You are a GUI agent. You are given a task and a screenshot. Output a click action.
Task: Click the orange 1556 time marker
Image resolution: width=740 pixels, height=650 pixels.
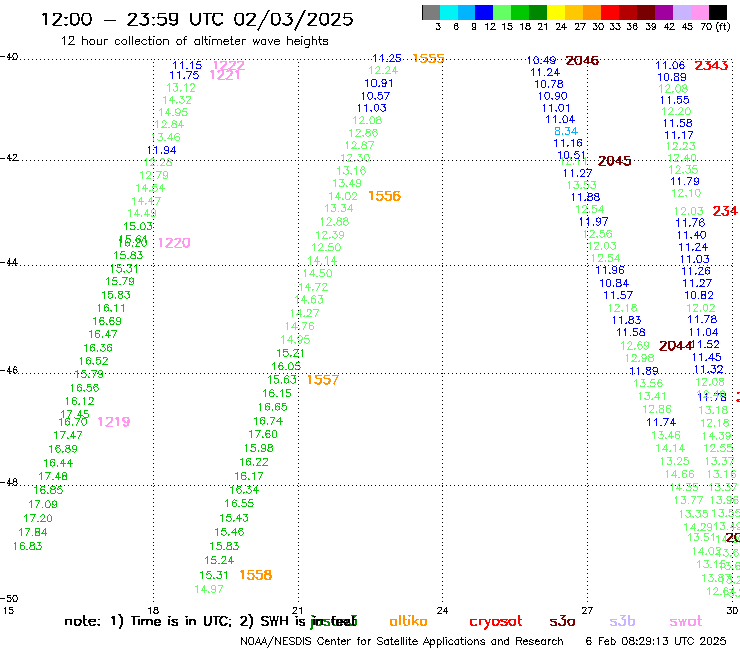click(x=384, y=196)
